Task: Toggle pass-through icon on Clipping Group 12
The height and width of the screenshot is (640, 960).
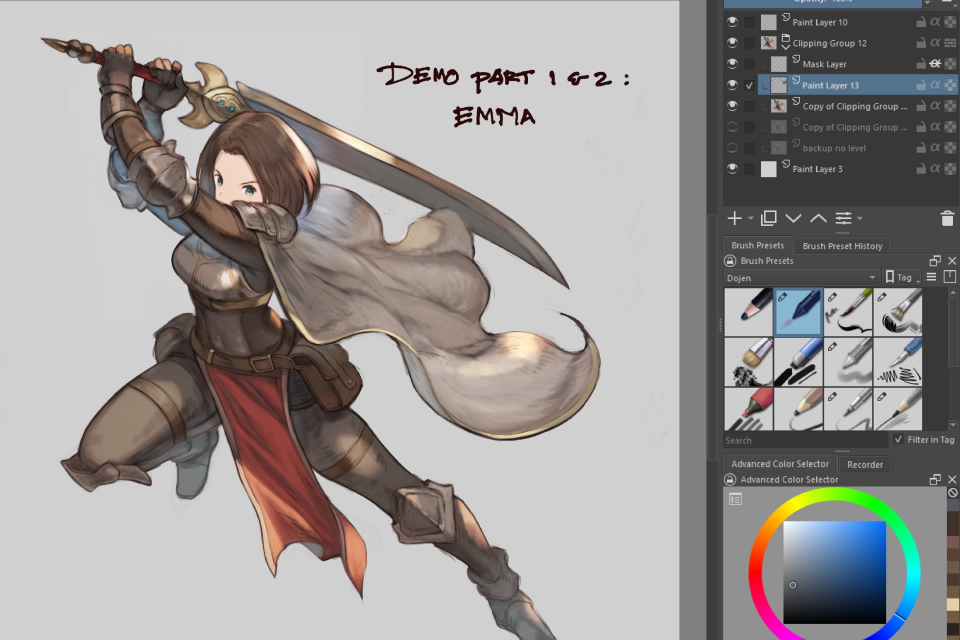Action: (x=950, y=43)
